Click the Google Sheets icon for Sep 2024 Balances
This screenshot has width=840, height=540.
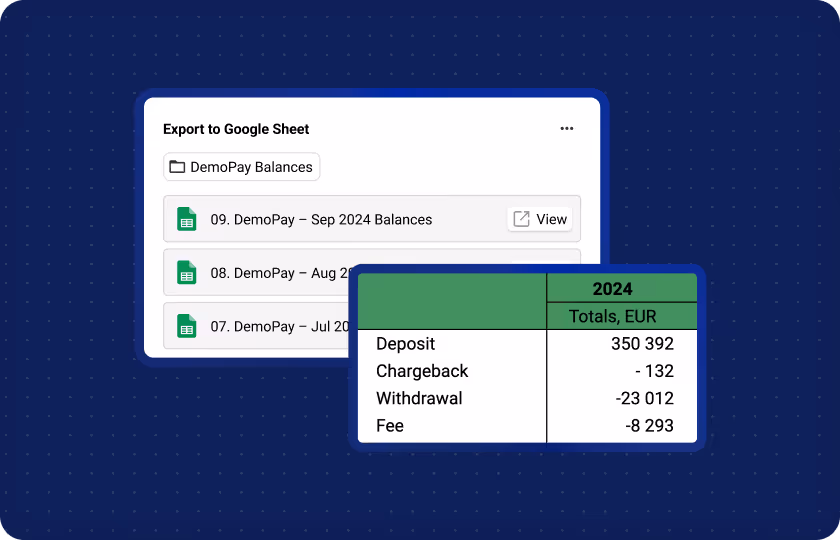[186, 219]
